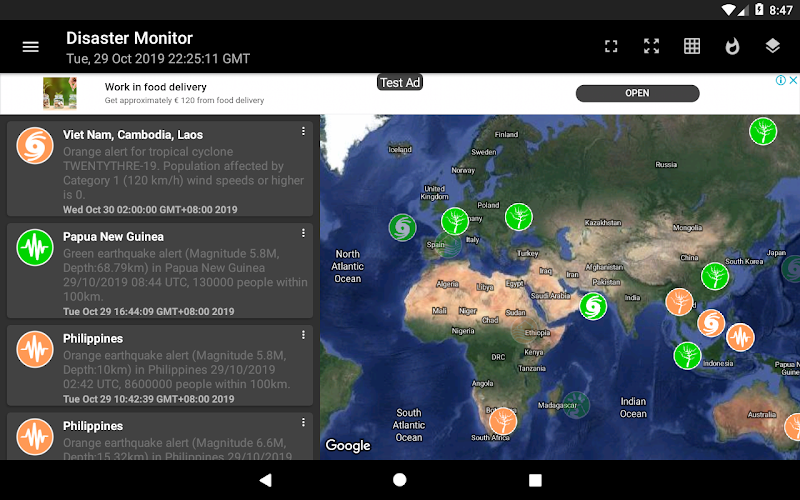
Task: Select green drought marker in northern Russia
Action: pyautogui.click(x=763, y=131)
